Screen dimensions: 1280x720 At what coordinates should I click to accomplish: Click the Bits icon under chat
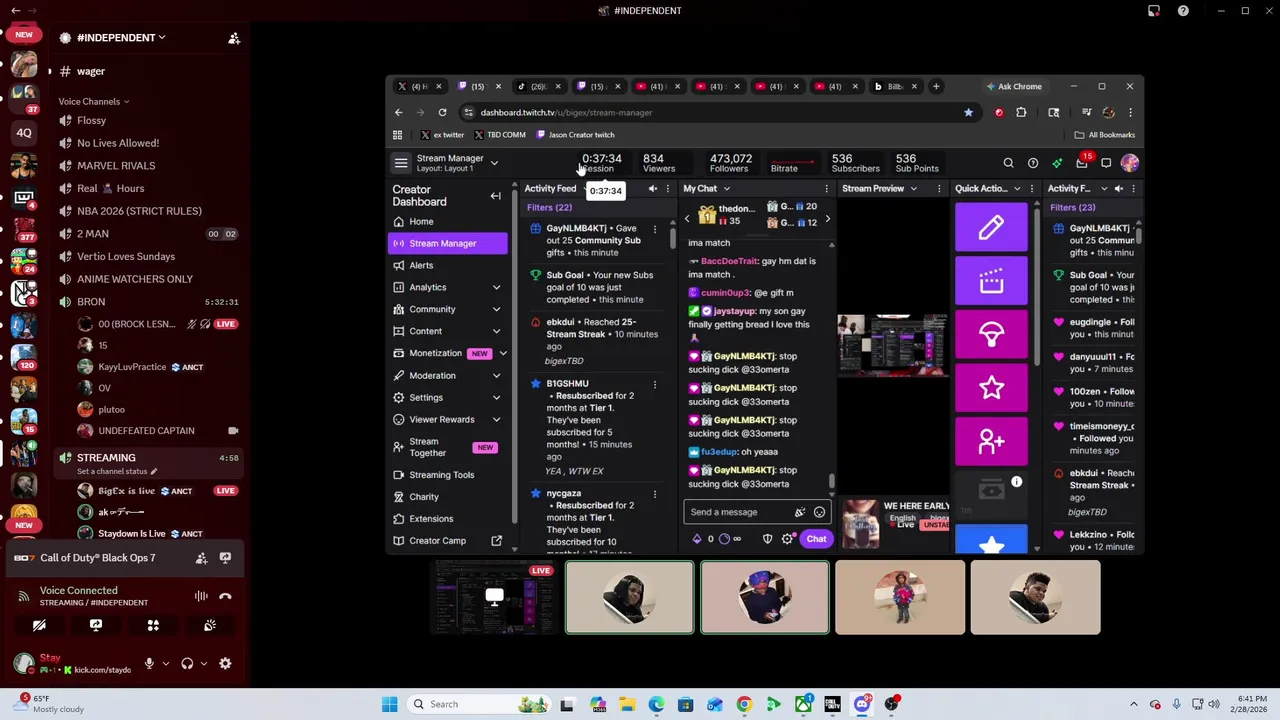(697, 539)
